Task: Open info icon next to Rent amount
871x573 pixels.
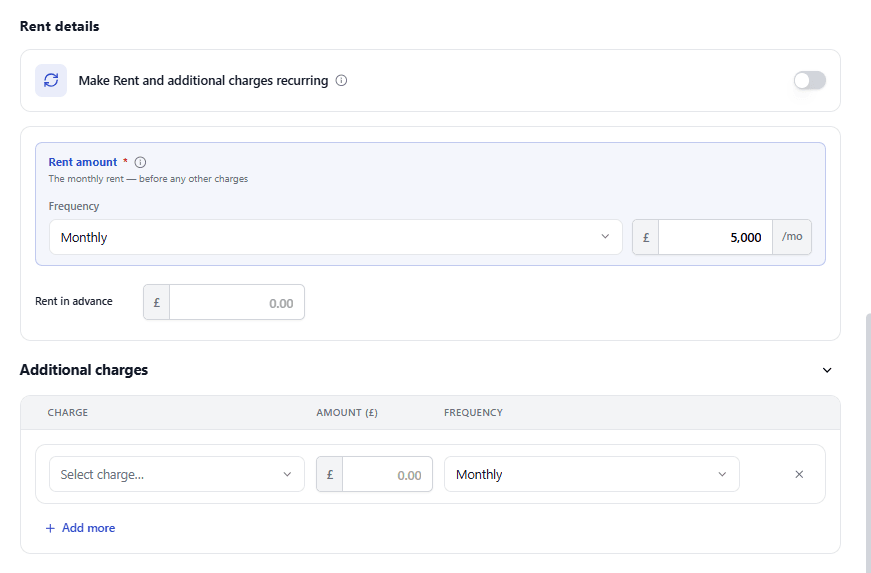Action: [x=141, y=162]
